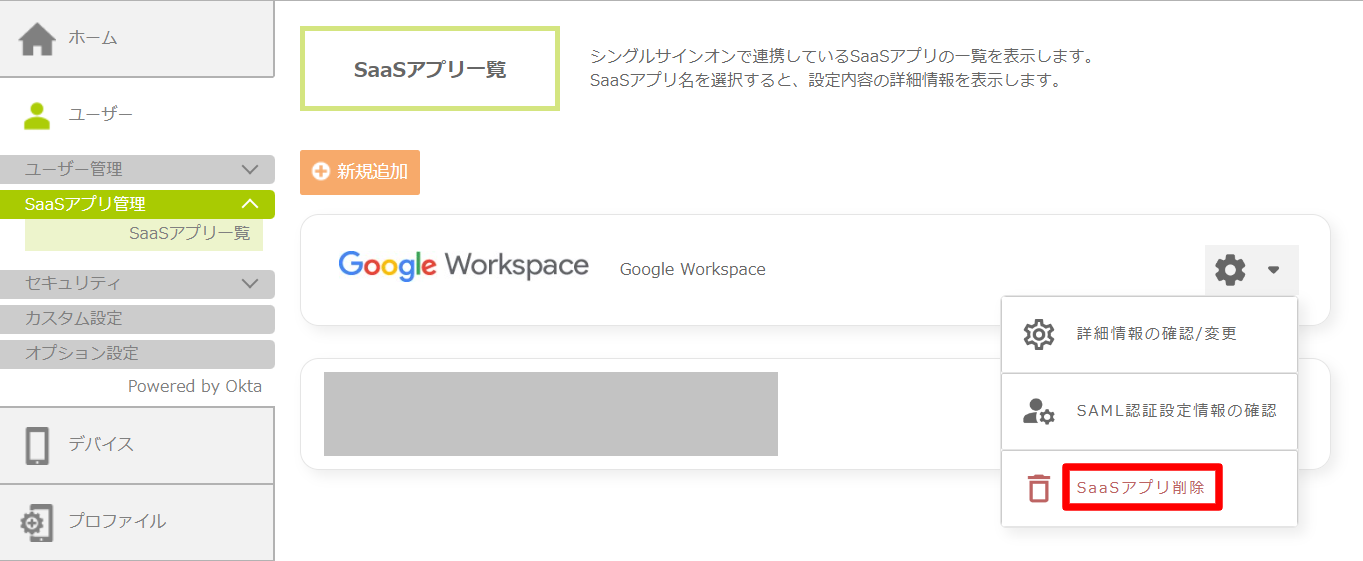Screen dimensions: 1363x561
Task: Open カスタム設定 in the sidebar
Action: [x=74, y=319]
